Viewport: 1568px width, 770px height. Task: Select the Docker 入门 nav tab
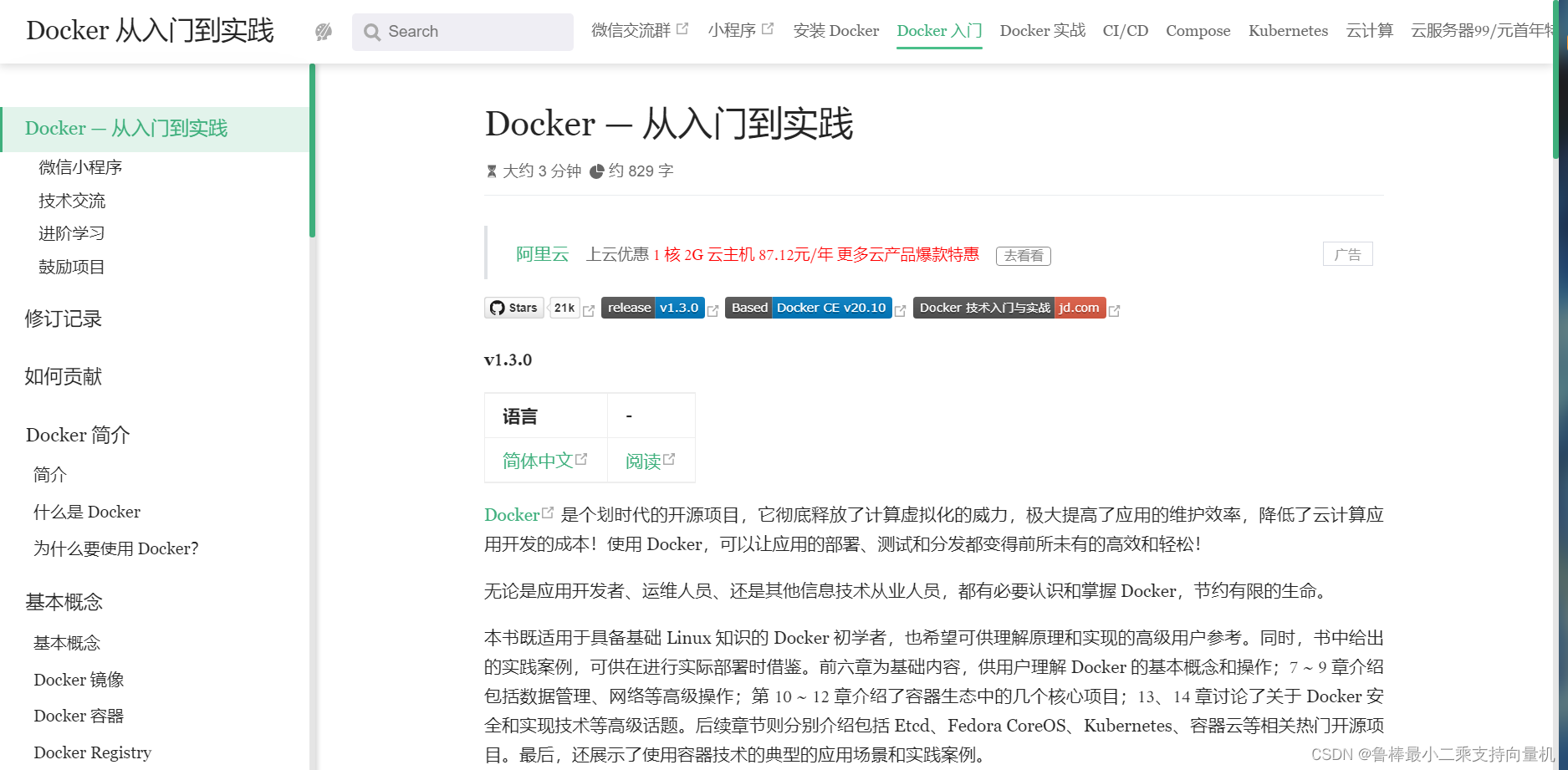point(939,31)
